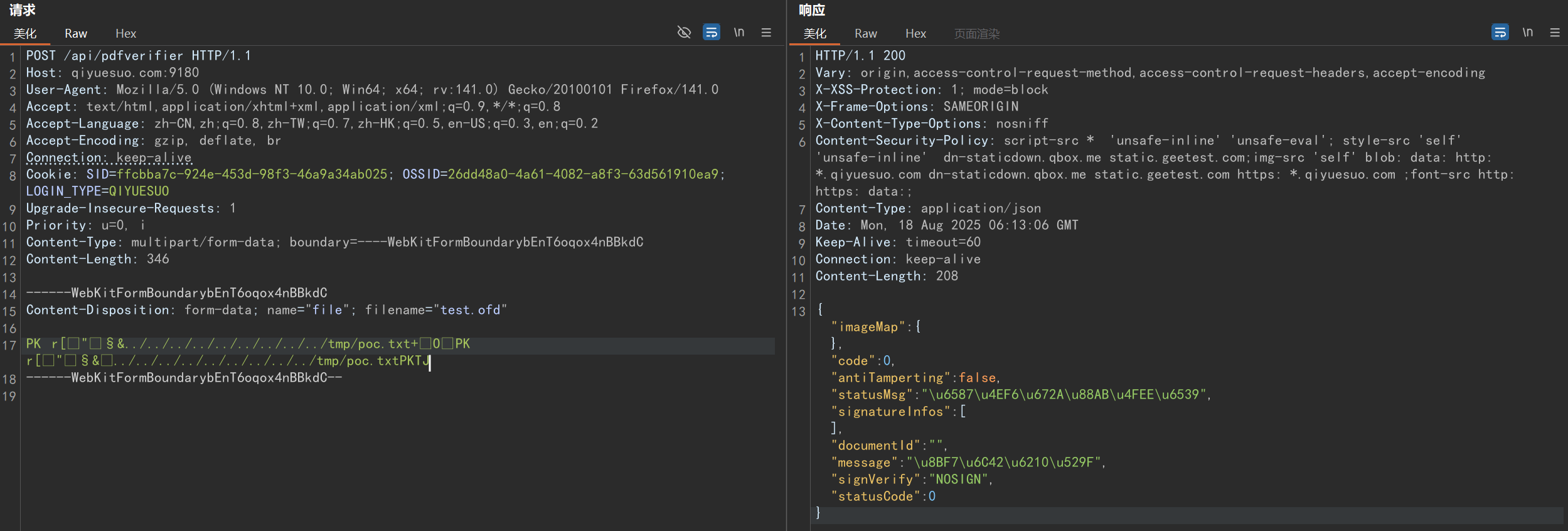
Task: Toggle word wrap icon in the request panel
Action: [x=712, y=32]
